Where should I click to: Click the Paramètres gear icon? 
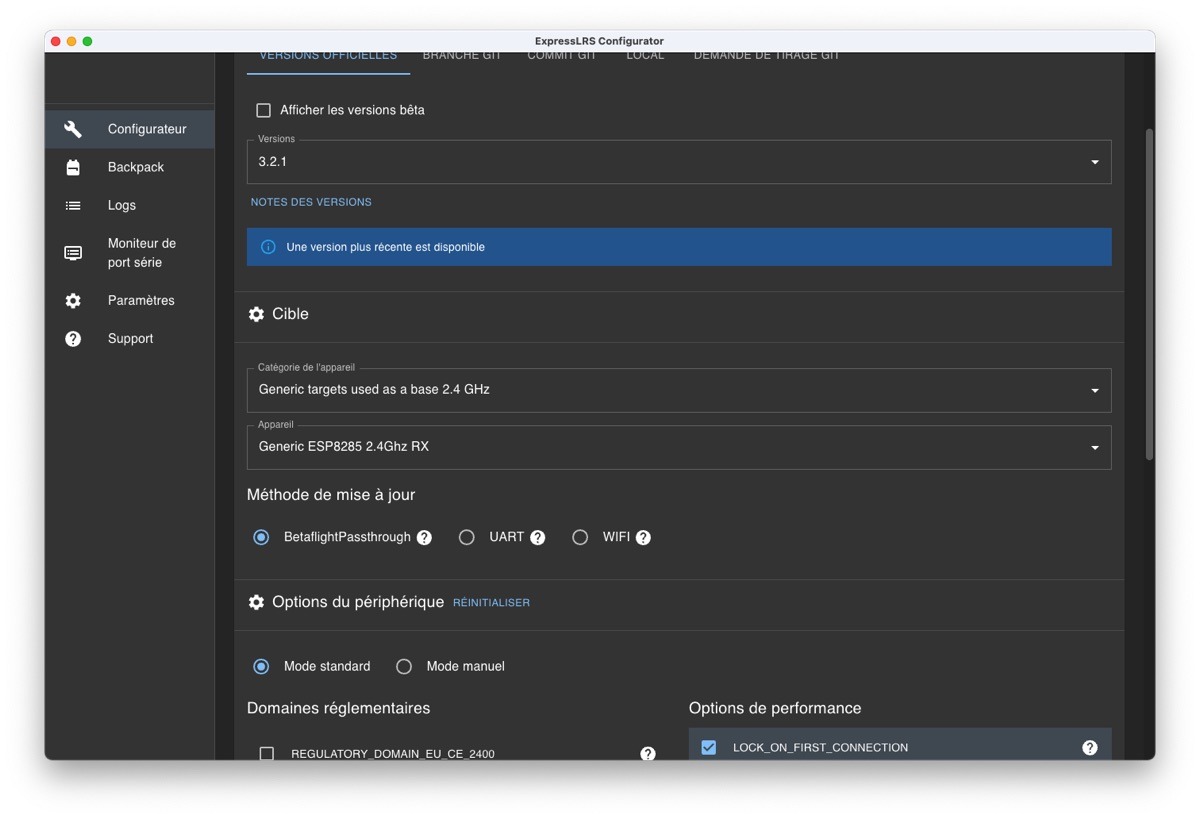(x=73, y=300)
